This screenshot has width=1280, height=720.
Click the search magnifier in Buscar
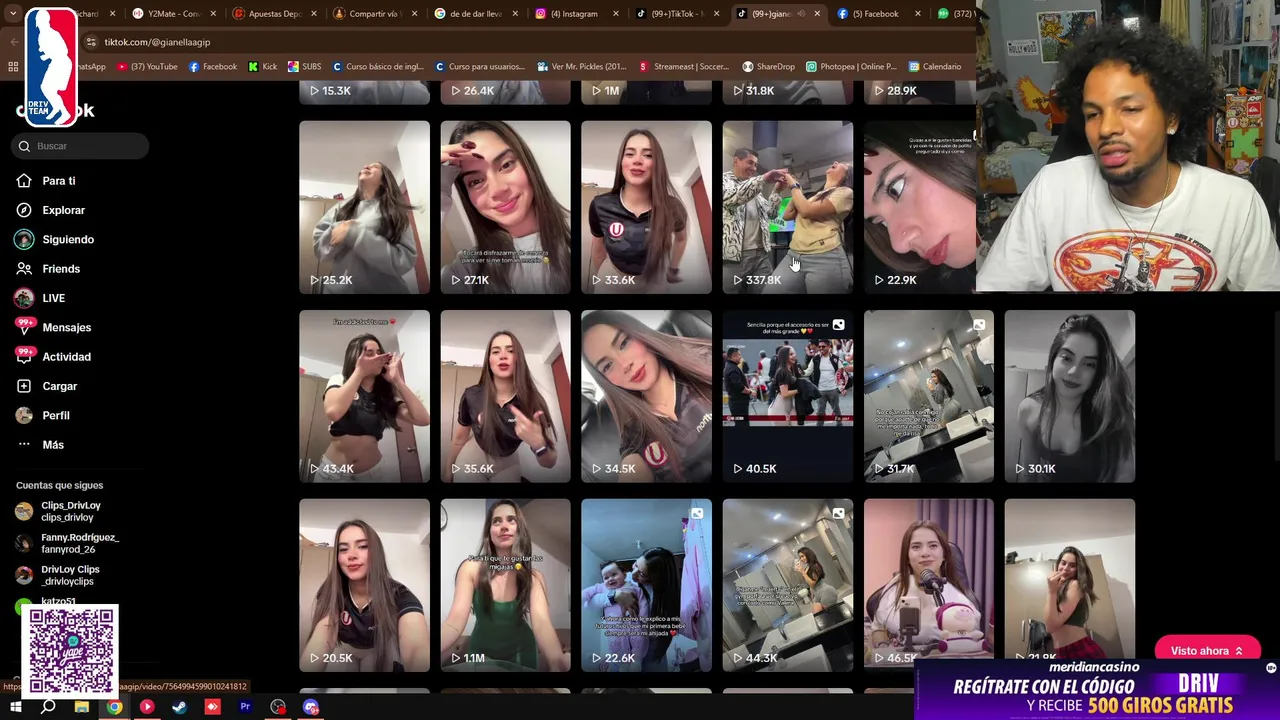tap(24, 146)
